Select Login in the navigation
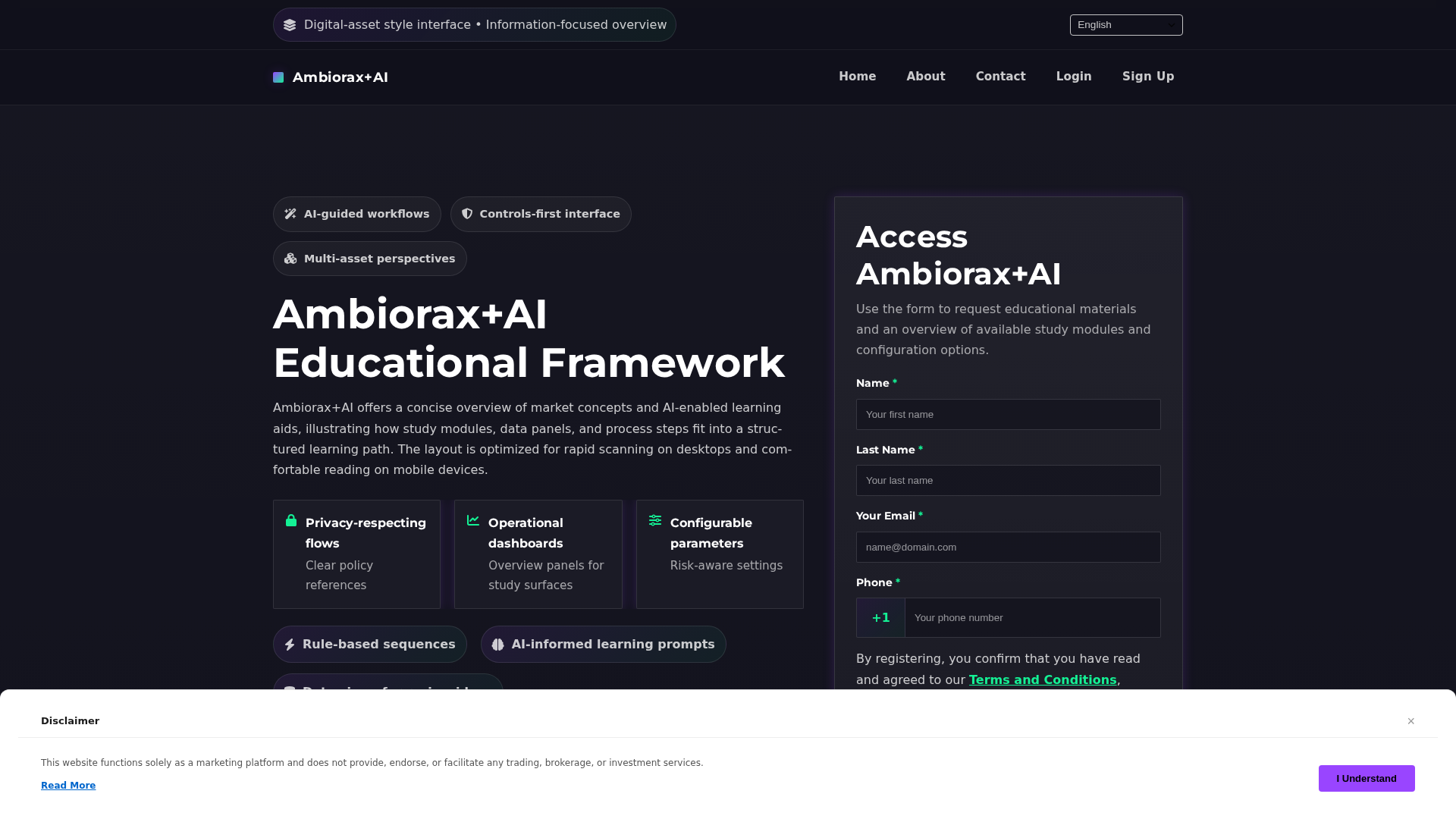 coord(1074,77)
